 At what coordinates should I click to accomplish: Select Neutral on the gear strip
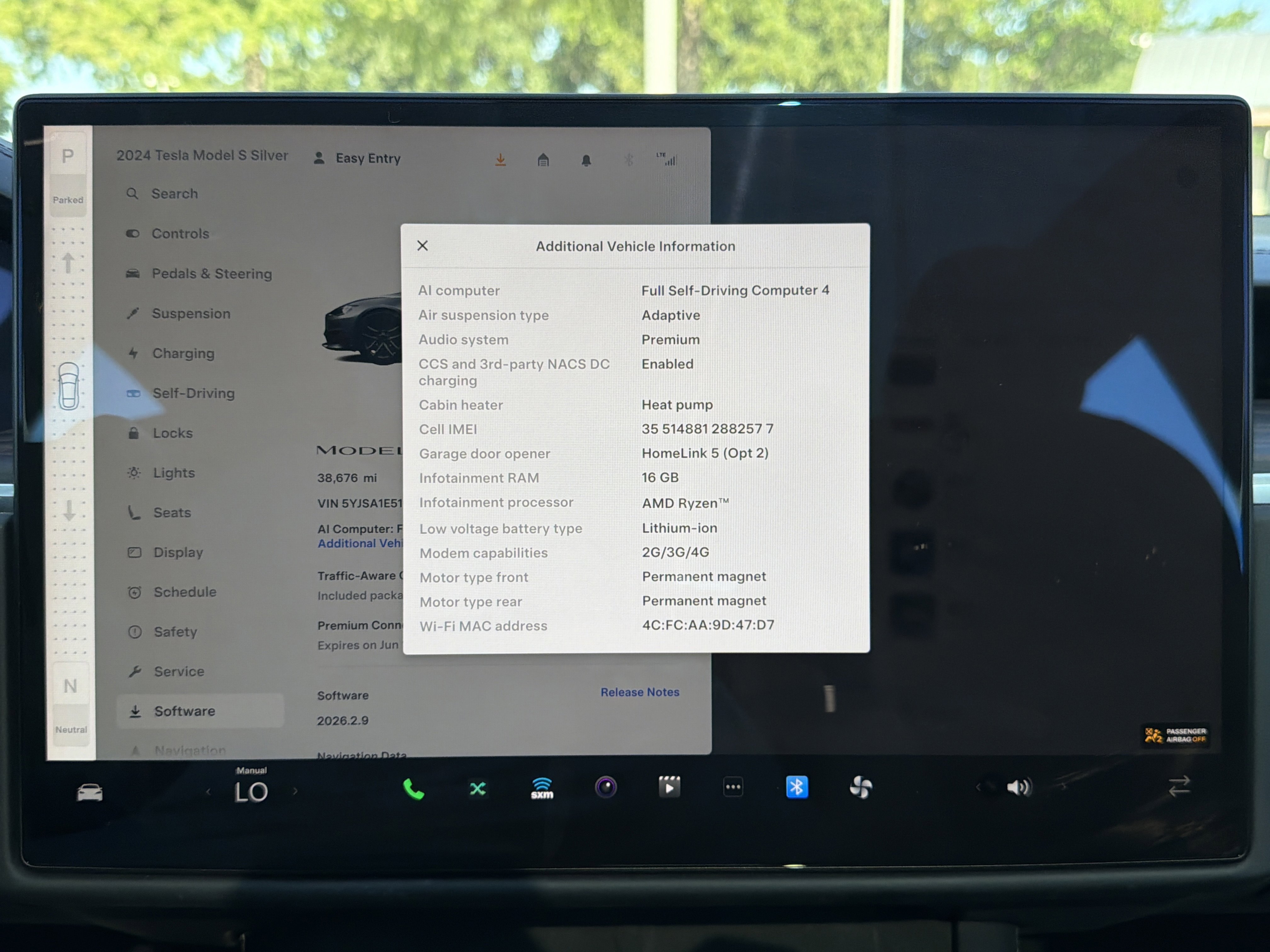(x=71, y=704)
